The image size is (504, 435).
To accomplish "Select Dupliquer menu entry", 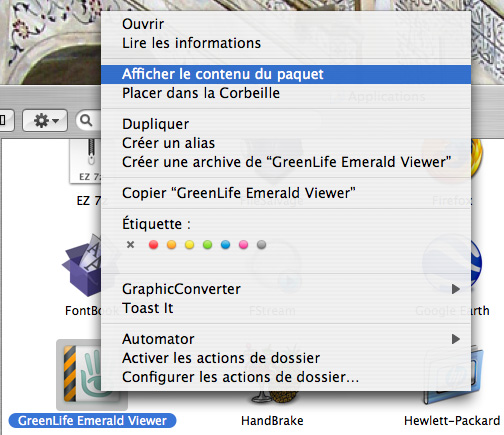I will 286,124.
